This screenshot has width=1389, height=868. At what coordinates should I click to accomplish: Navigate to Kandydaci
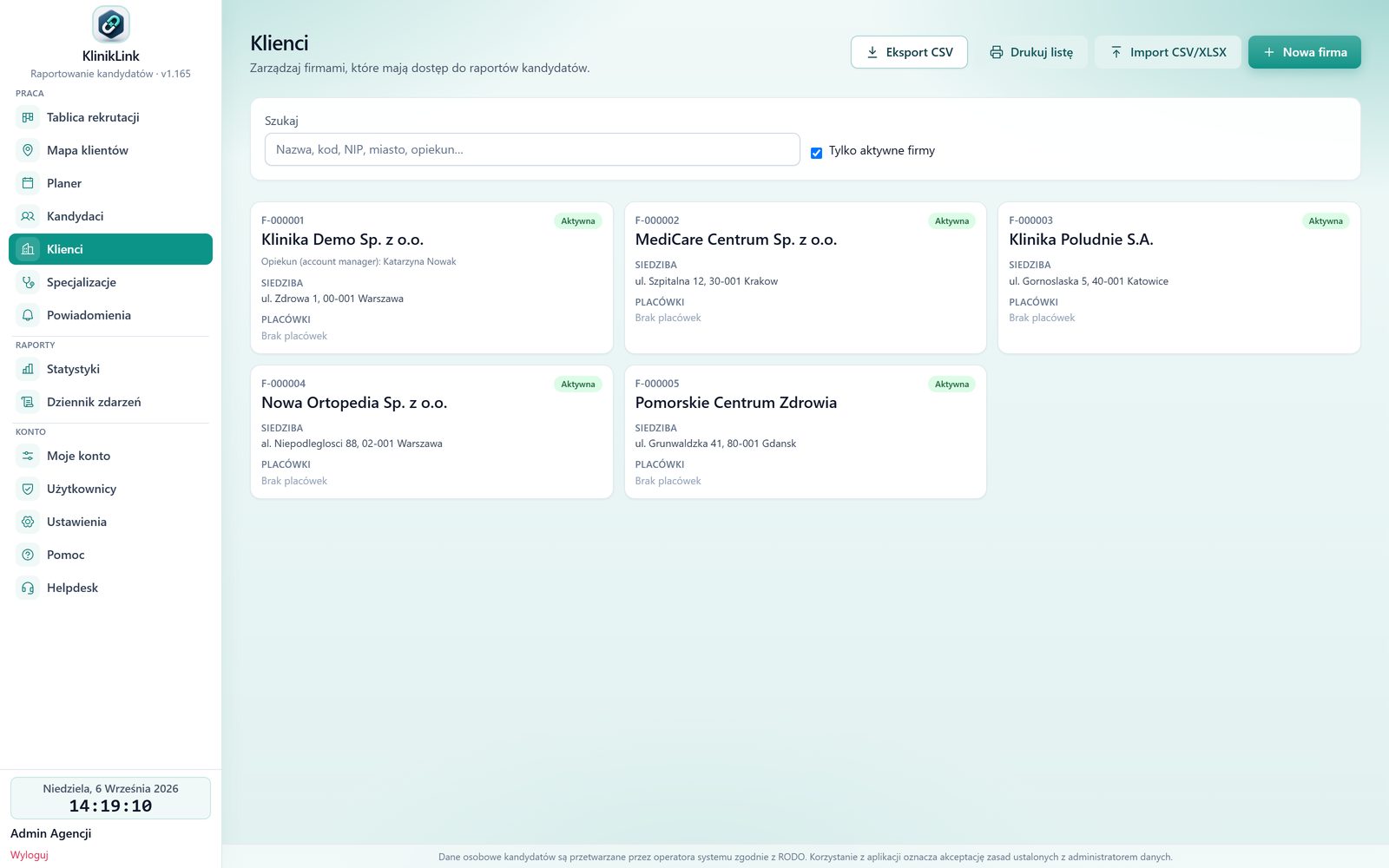tap(110, 216)
